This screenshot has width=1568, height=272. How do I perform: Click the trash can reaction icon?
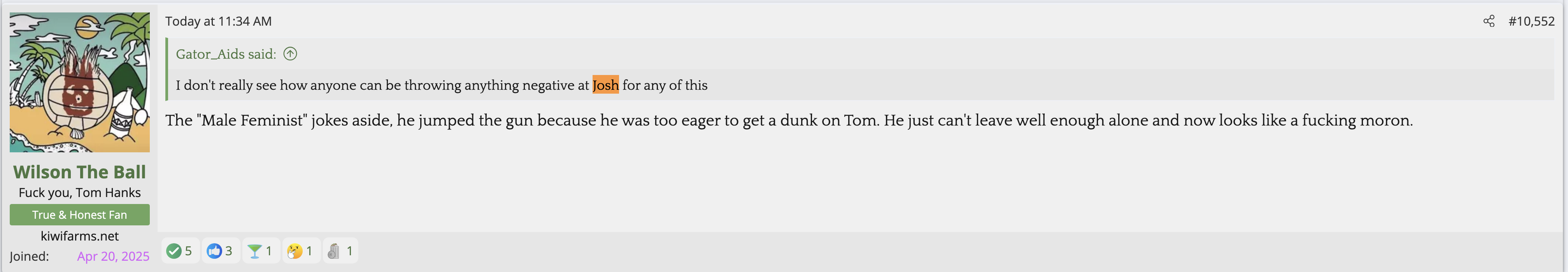(333, 251)
